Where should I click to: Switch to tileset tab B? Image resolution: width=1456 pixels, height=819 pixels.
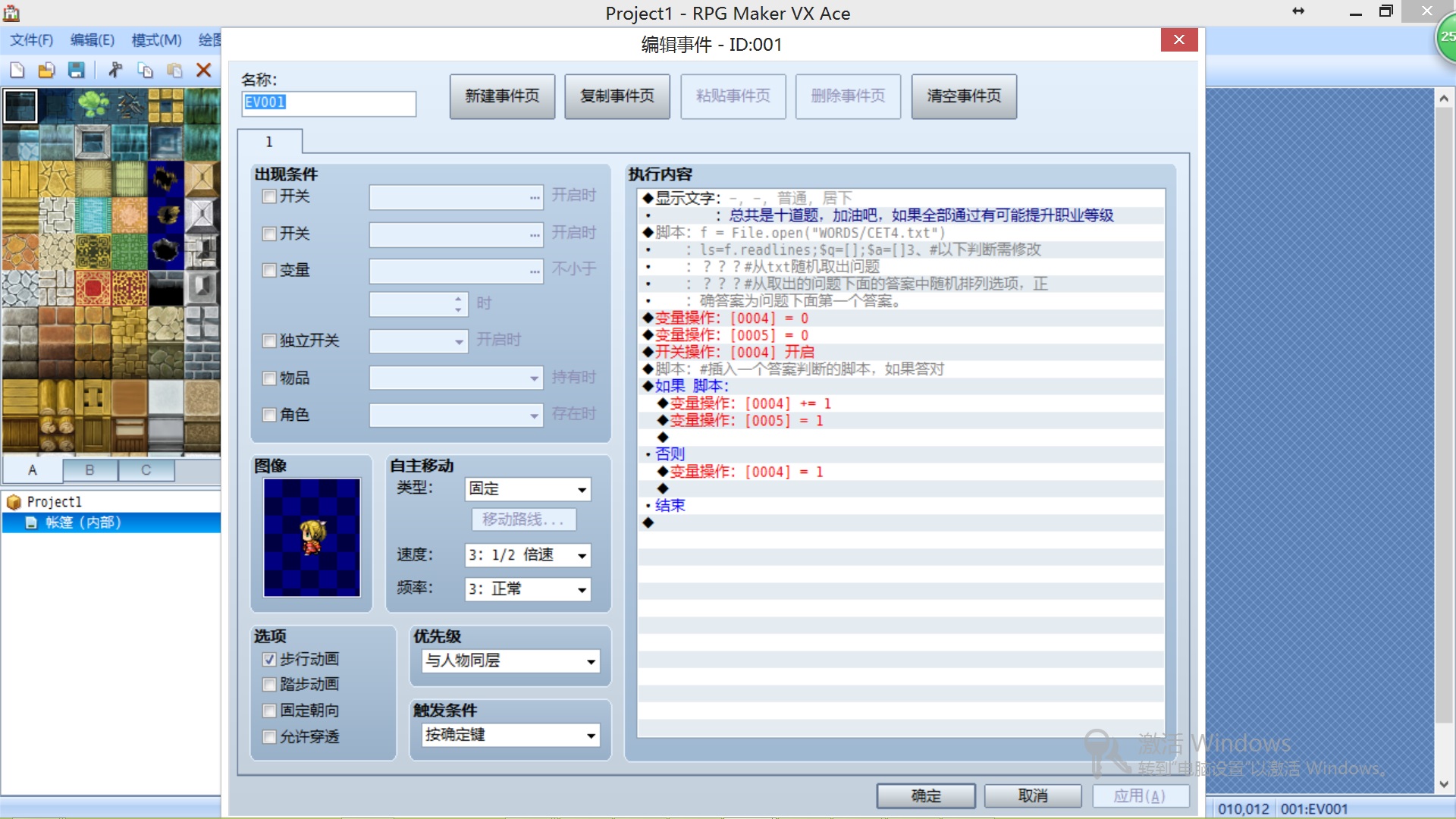tap(90, 470)
